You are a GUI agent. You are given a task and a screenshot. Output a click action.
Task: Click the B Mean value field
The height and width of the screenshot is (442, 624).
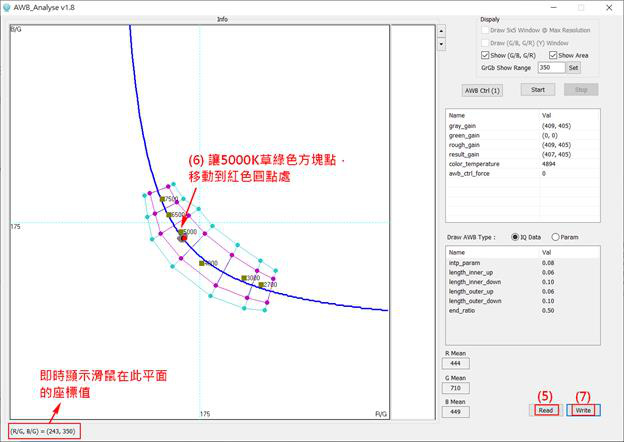(x=455, y=412)
